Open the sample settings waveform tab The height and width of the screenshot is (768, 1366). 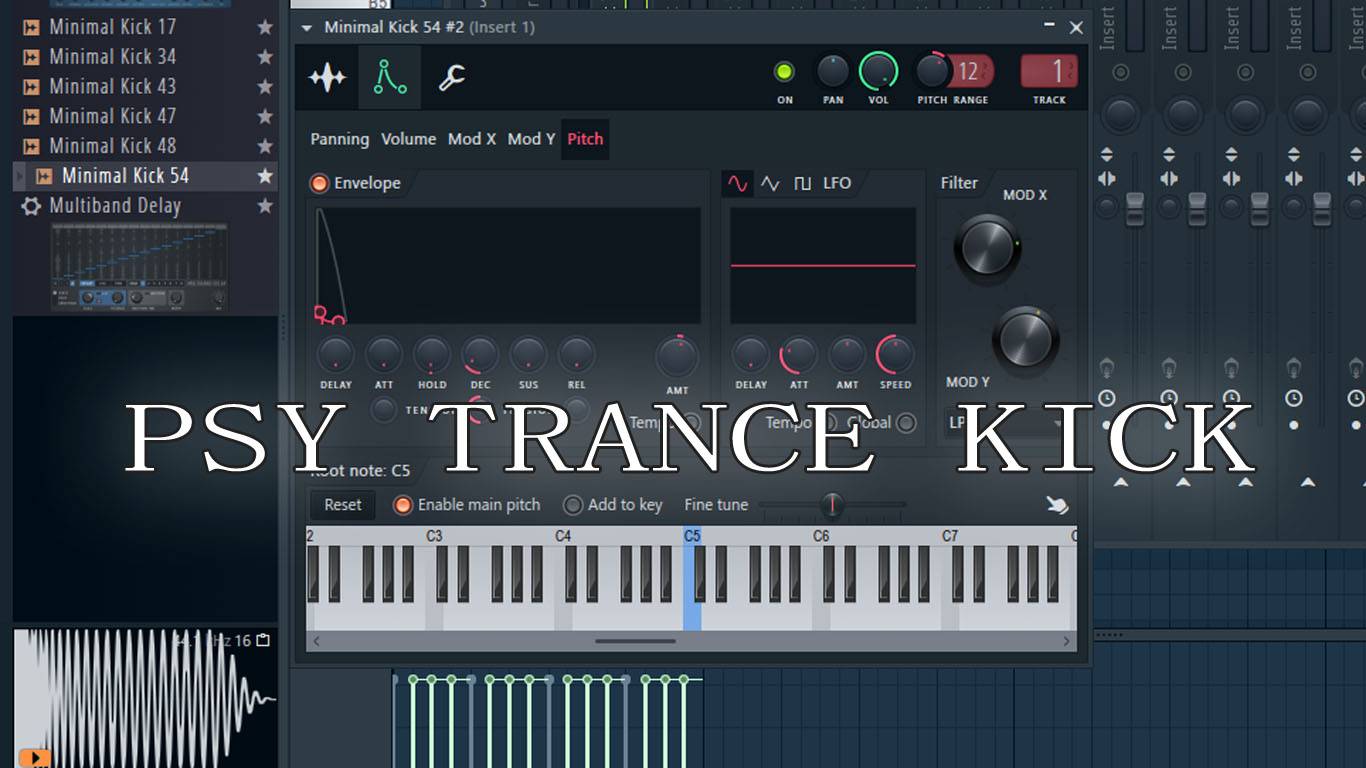[327, 77]
